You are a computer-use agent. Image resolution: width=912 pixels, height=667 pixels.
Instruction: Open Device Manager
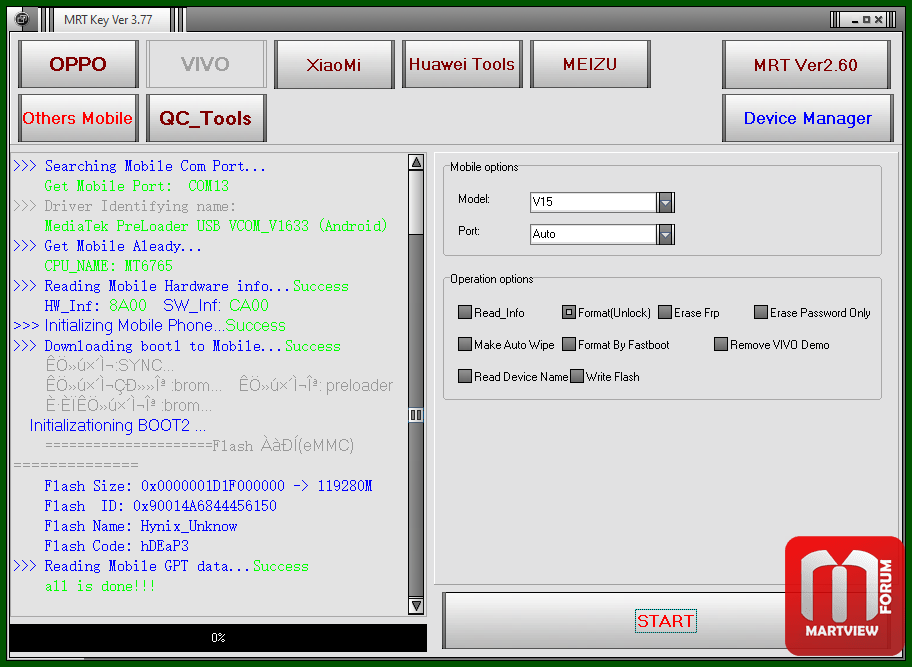tap(807, 118)
